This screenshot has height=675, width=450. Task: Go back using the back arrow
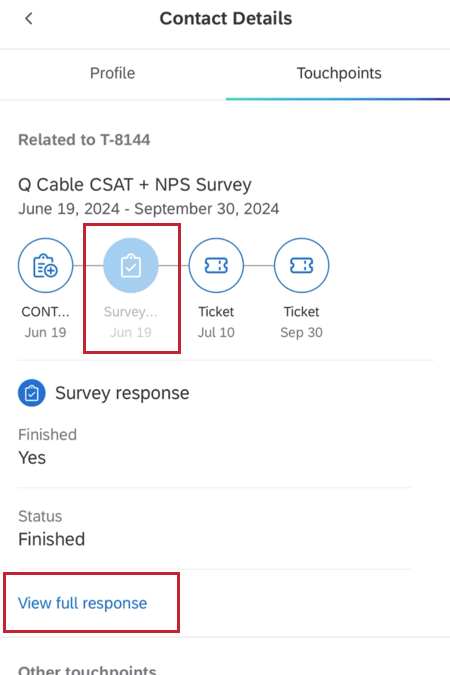(29, 19)
